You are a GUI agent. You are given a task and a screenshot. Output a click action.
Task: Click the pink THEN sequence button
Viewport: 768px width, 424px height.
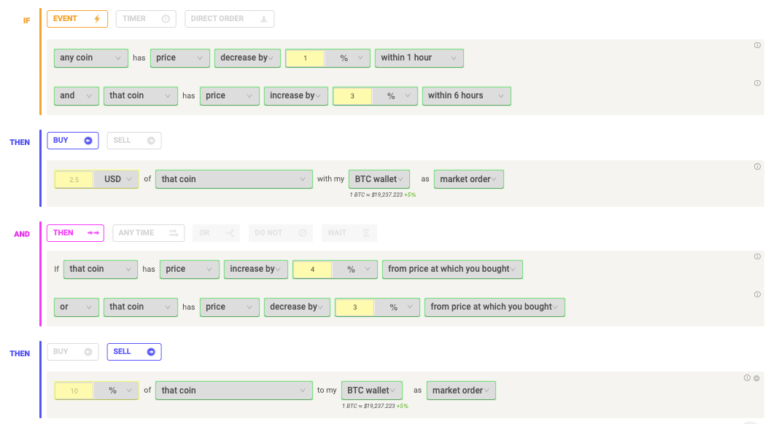pos(75,233)
